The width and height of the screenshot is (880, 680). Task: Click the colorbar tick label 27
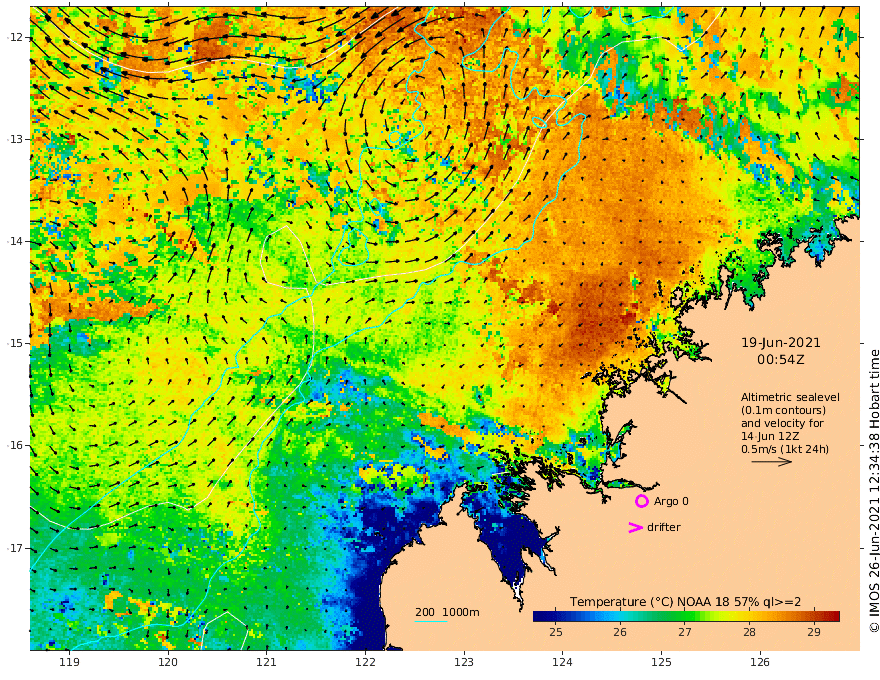click(684, 632)
